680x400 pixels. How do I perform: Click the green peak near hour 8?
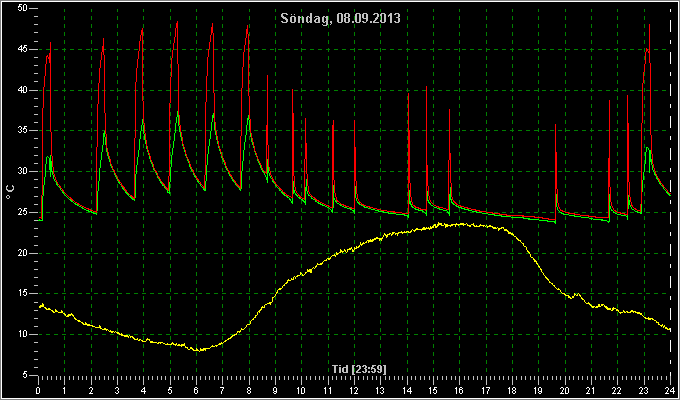[x=248, y=116]
